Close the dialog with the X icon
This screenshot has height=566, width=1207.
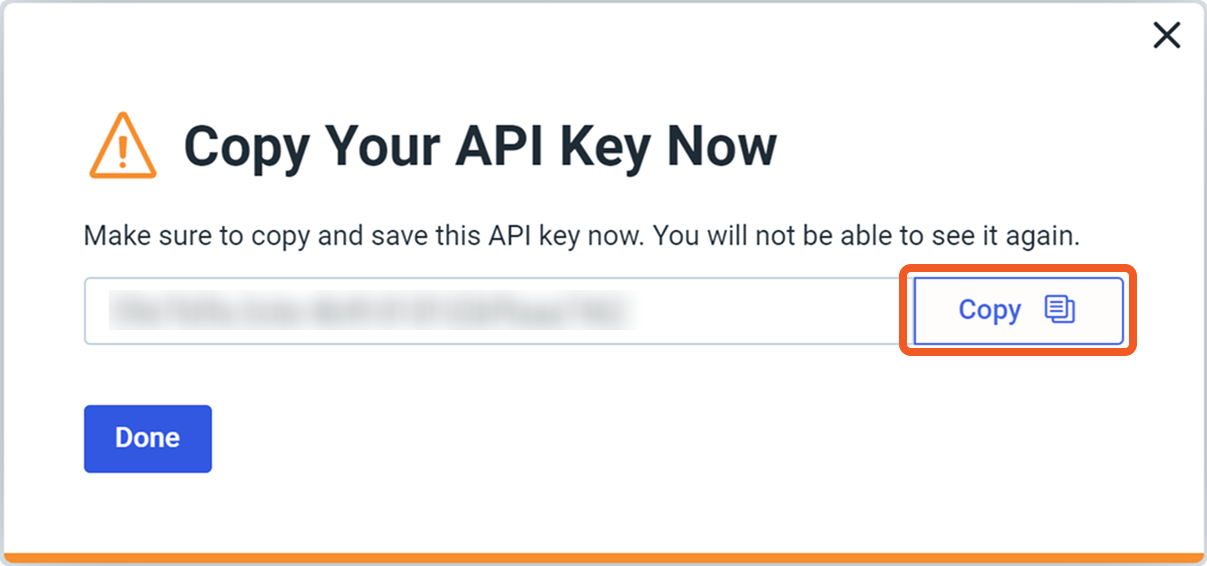[x=1166, y=36]
